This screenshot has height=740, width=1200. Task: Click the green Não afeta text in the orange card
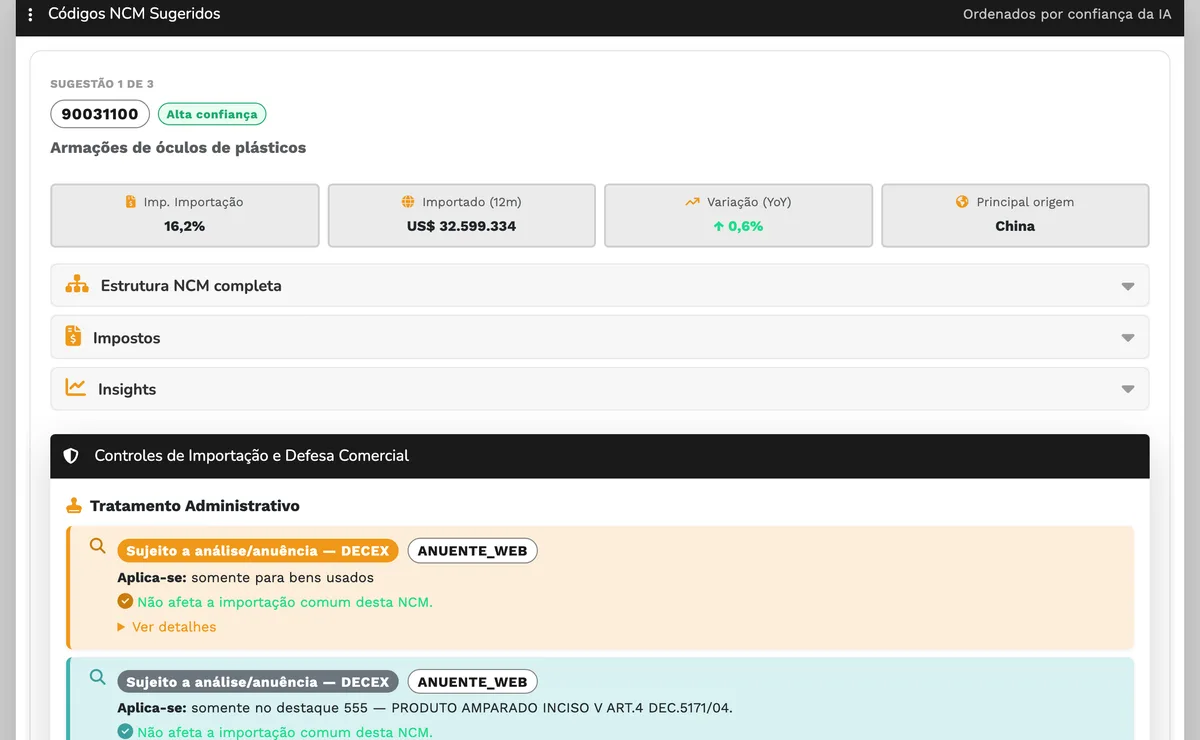point(285,602)
